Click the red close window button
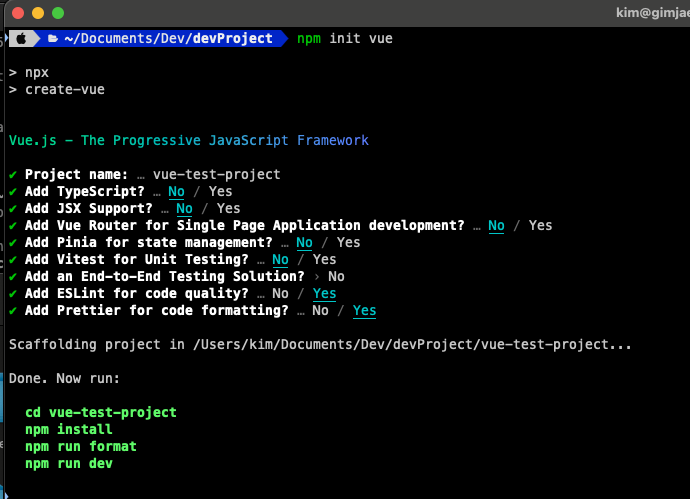The width and height of the screenshot is (690, 499). point(18,13)
